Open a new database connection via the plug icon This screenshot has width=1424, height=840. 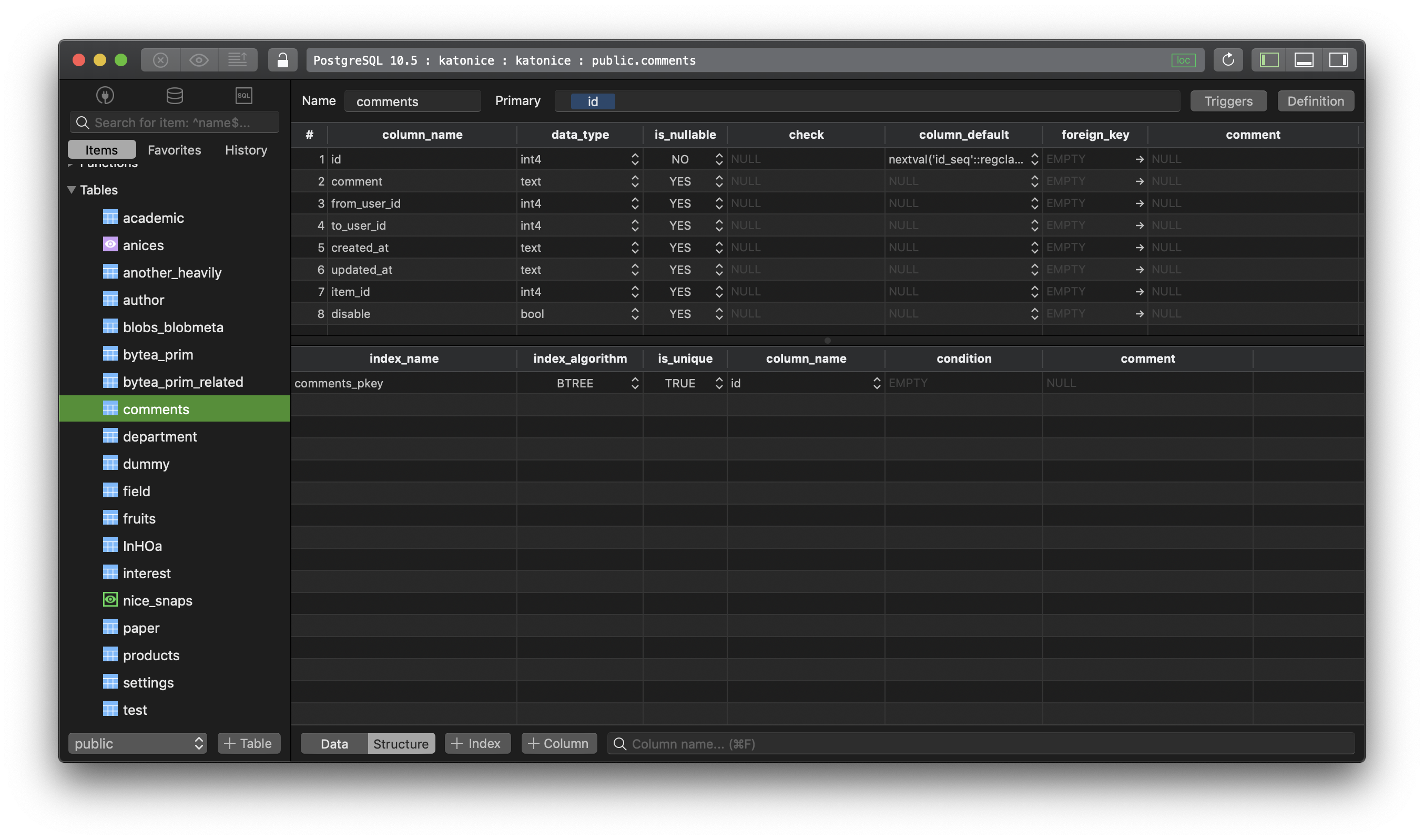pos(105,95)
